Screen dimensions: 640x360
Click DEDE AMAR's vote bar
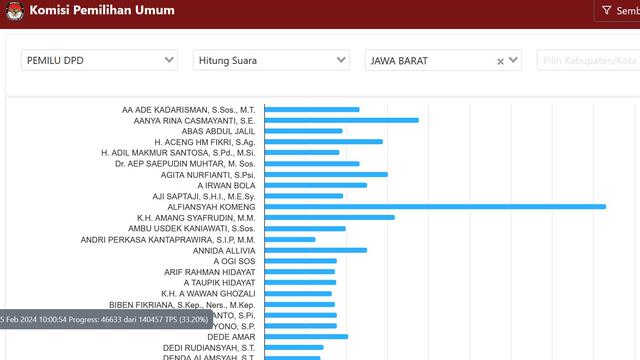coord(306,337)
